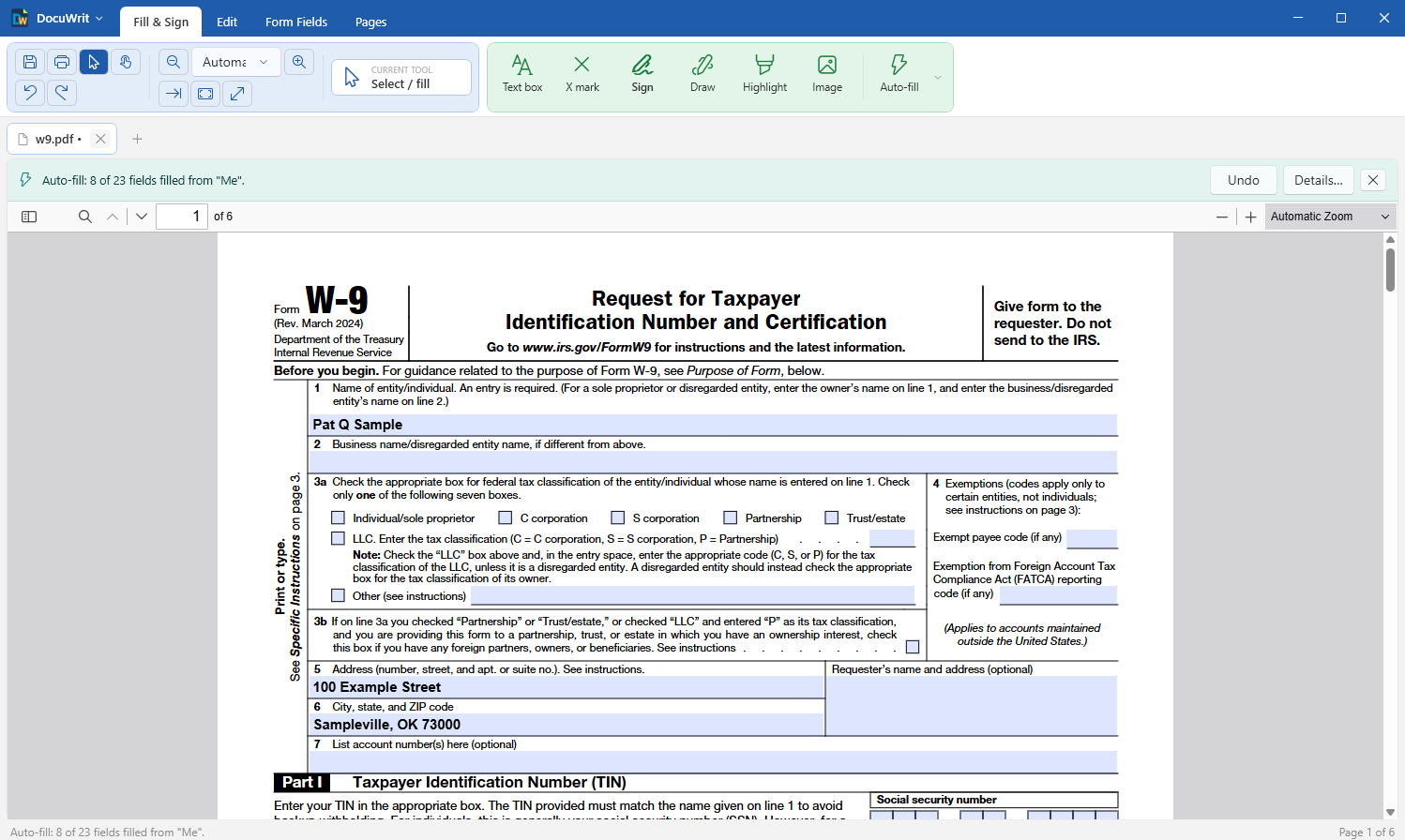Screen dimensions: 1405x840
Task: Toggle the sidebar panel icon
Action: point(29,217)
